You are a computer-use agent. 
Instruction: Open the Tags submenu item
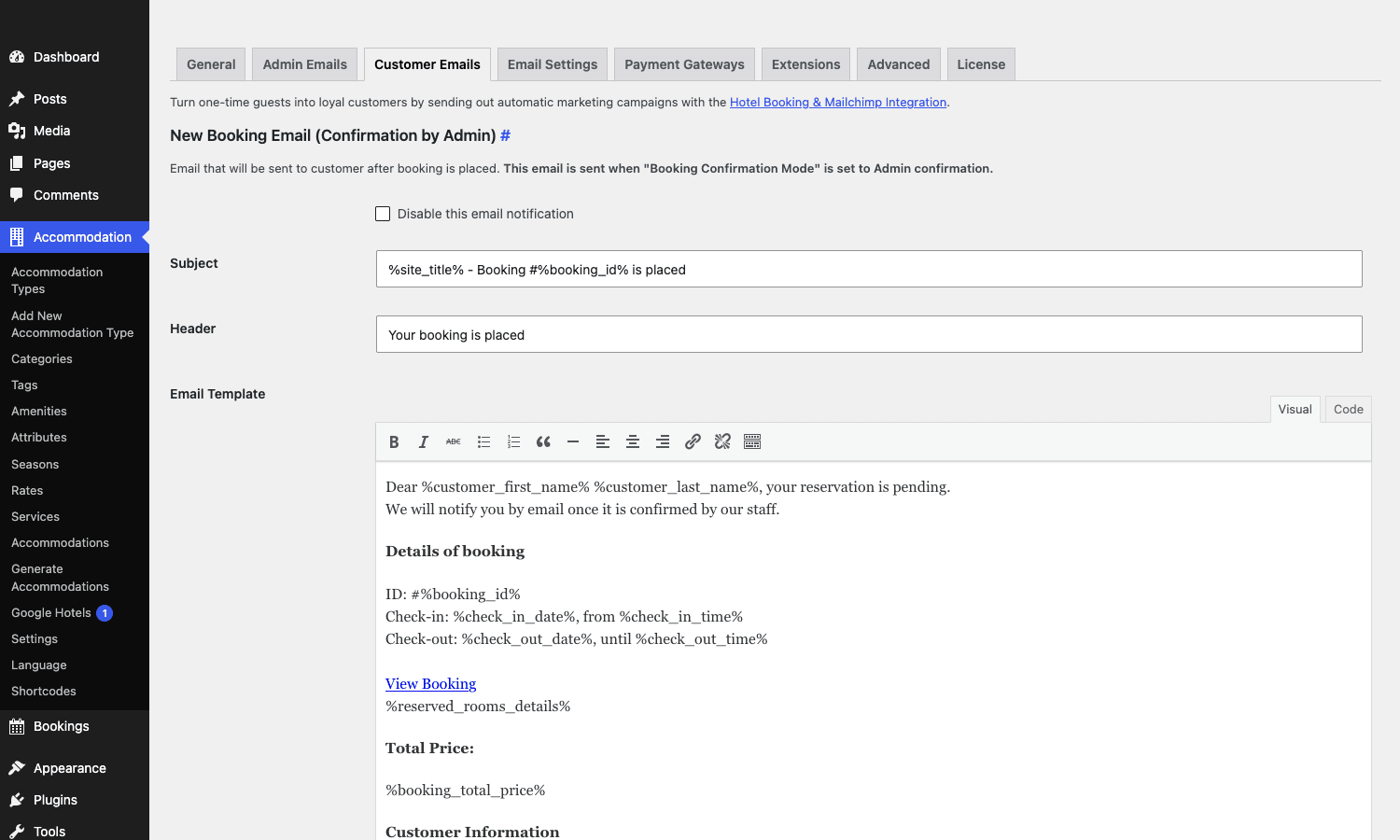point(75,385)
